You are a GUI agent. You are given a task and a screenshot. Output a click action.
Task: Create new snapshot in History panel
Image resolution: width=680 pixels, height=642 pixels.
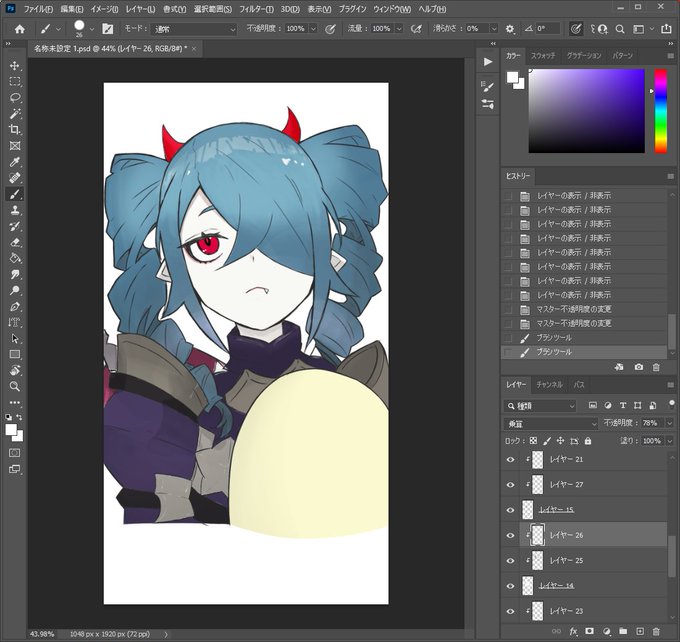639,367
